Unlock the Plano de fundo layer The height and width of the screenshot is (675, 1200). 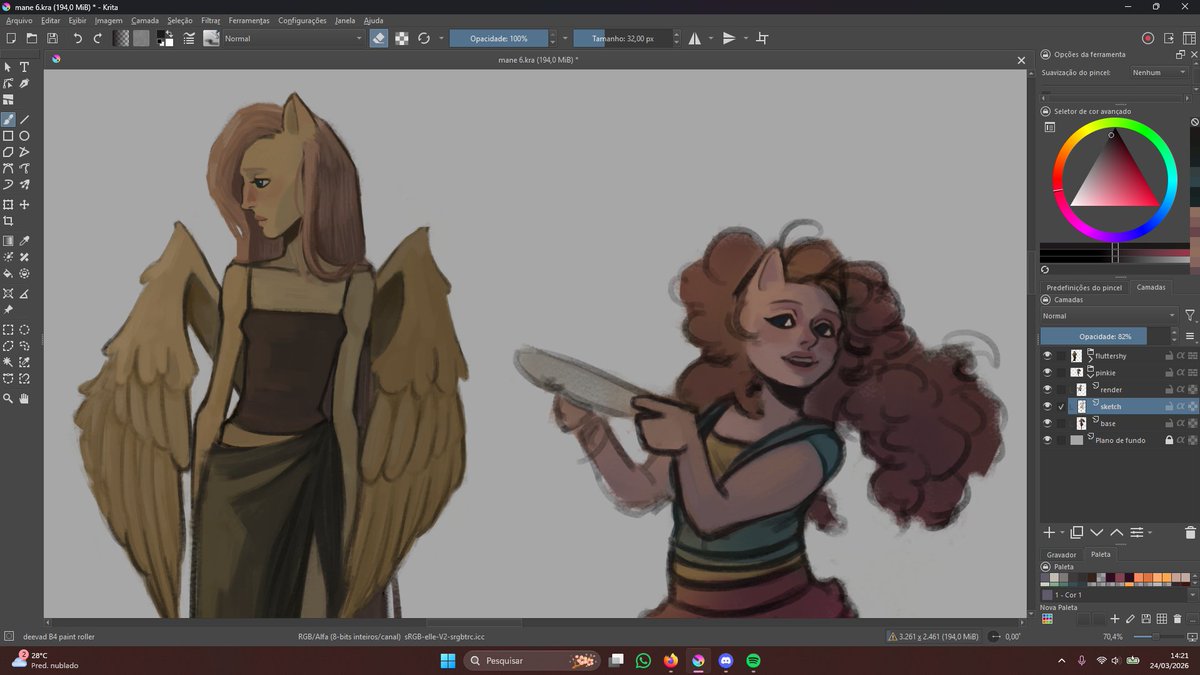(1168, 440)
